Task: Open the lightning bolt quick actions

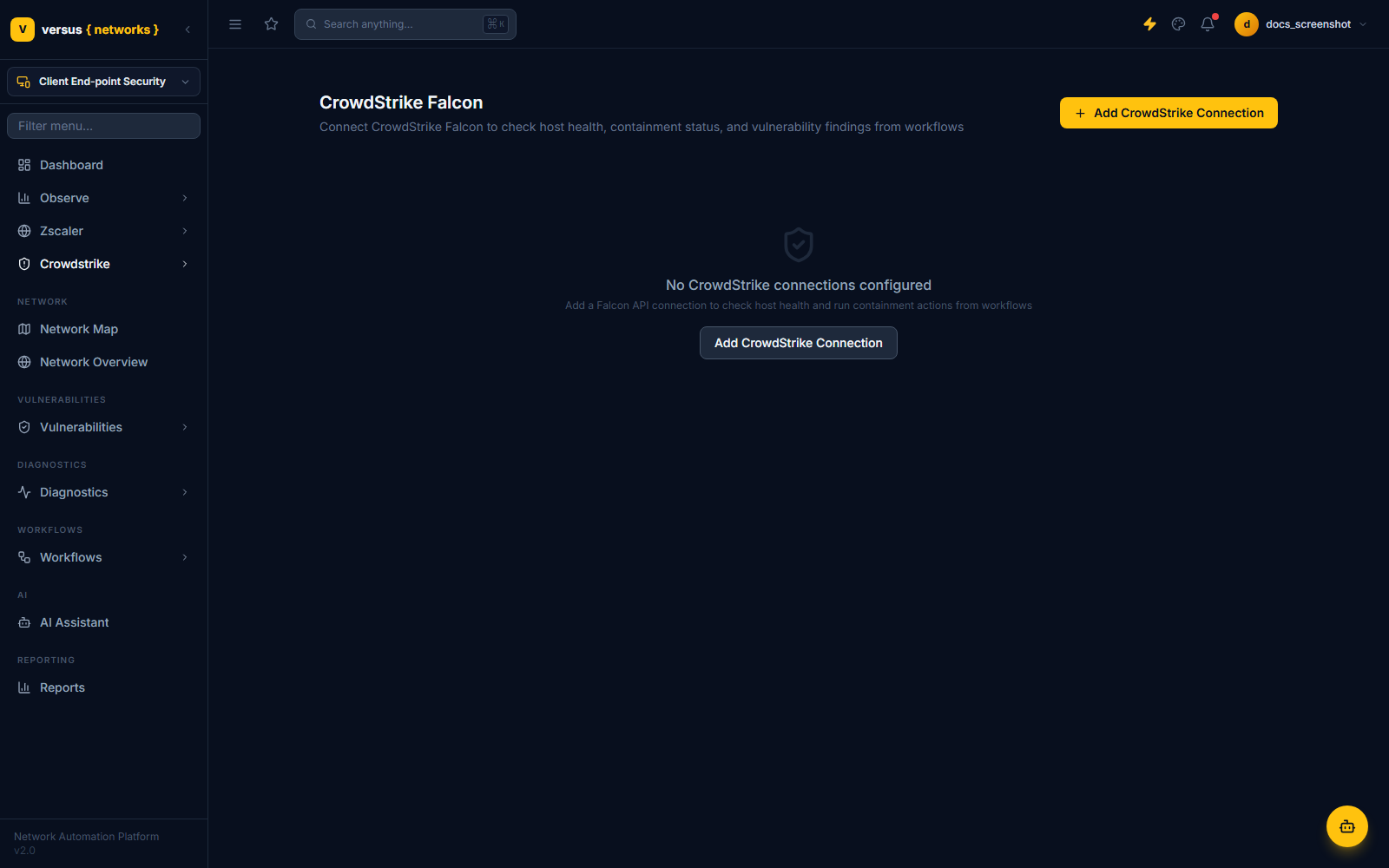Action: point(1149,24)
